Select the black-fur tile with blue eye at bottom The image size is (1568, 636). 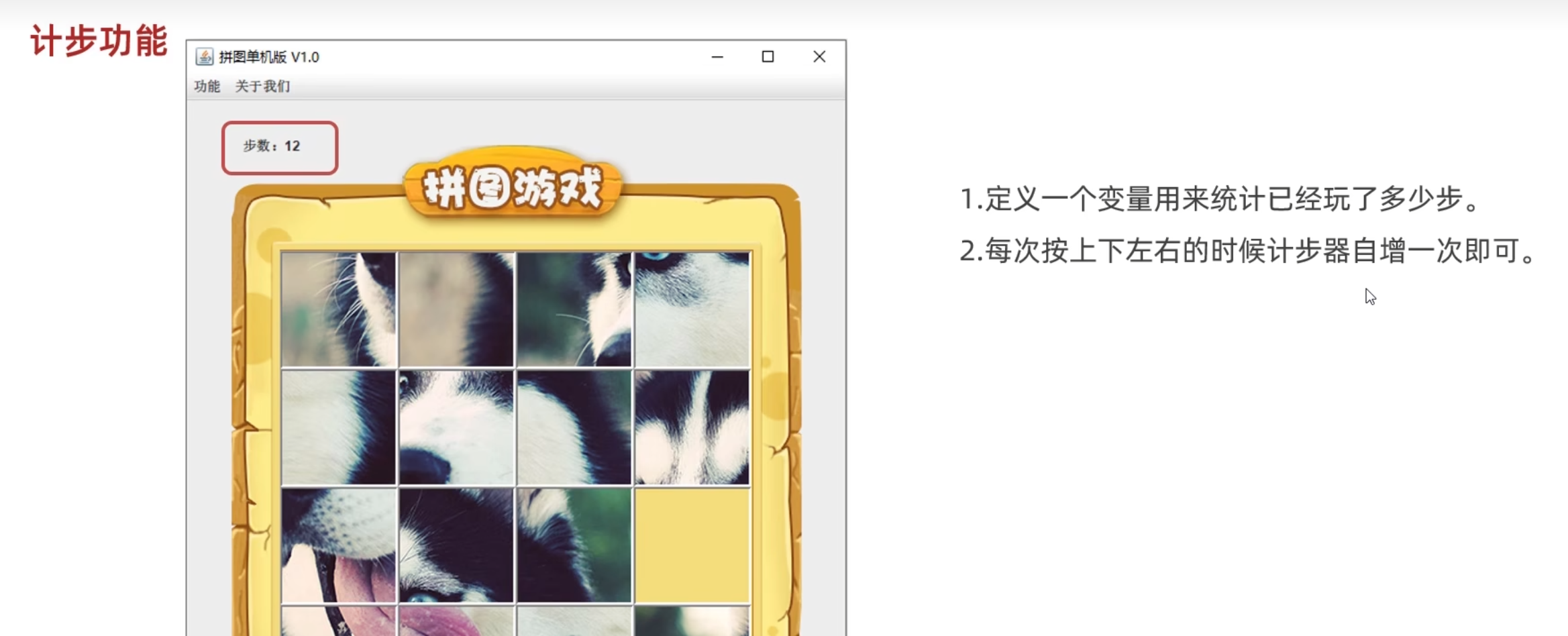[x=456, y=545]
